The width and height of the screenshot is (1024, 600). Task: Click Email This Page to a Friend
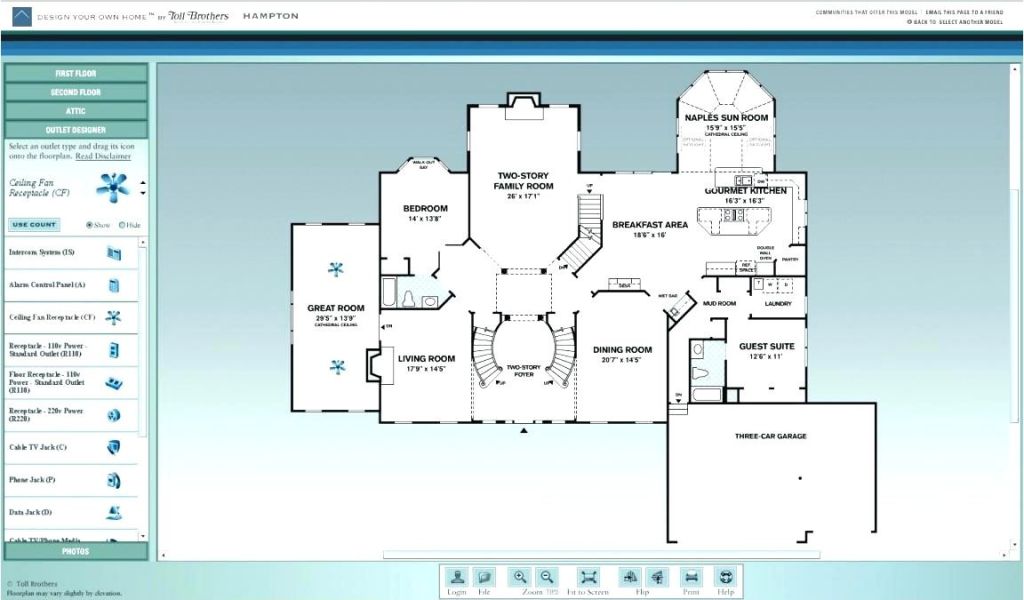click(x=968, y=12)
